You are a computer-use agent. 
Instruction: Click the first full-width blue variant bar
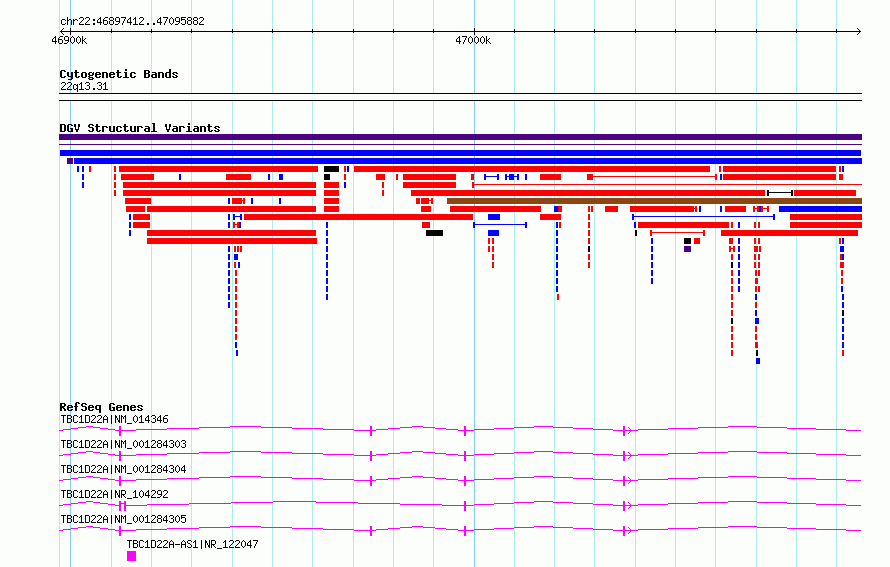pyautogui.click(x=460, y=153)
